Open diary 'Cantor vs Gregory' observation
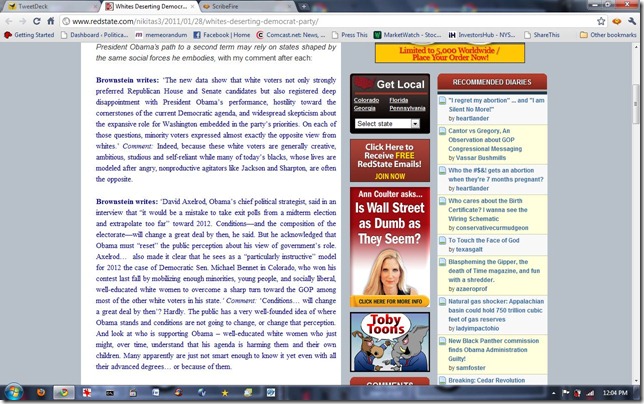The image size is (644, 404). tap(485, 140)
